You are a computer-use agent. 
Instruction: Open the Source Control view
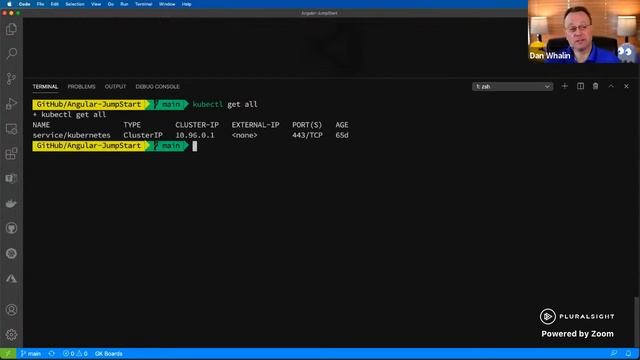click(x=11, y=78)
